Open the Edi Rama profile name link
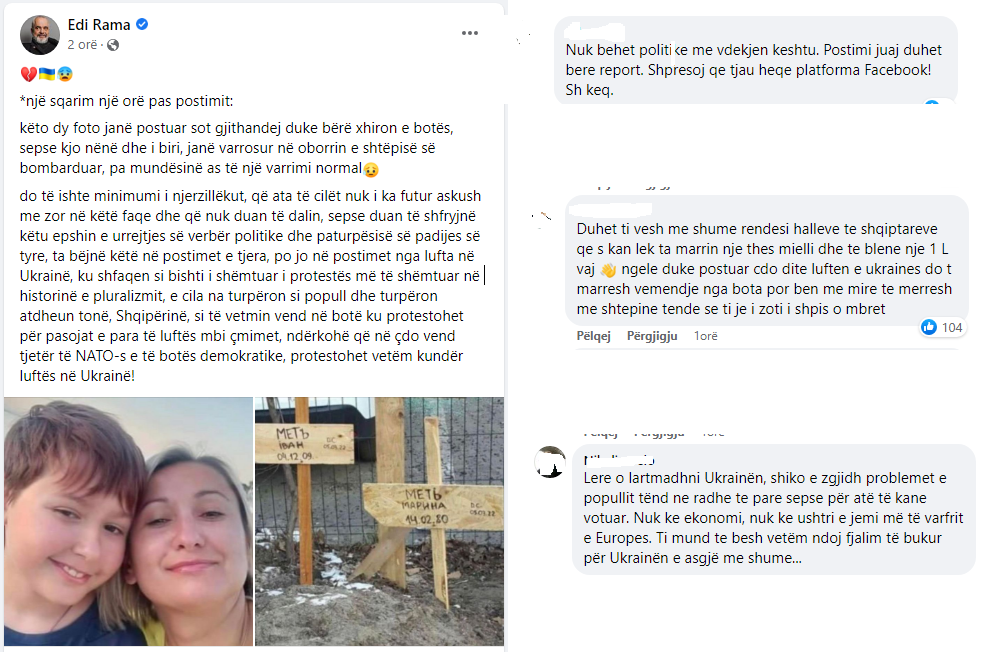The image size is (987, 652). click(x=99, y=25)
